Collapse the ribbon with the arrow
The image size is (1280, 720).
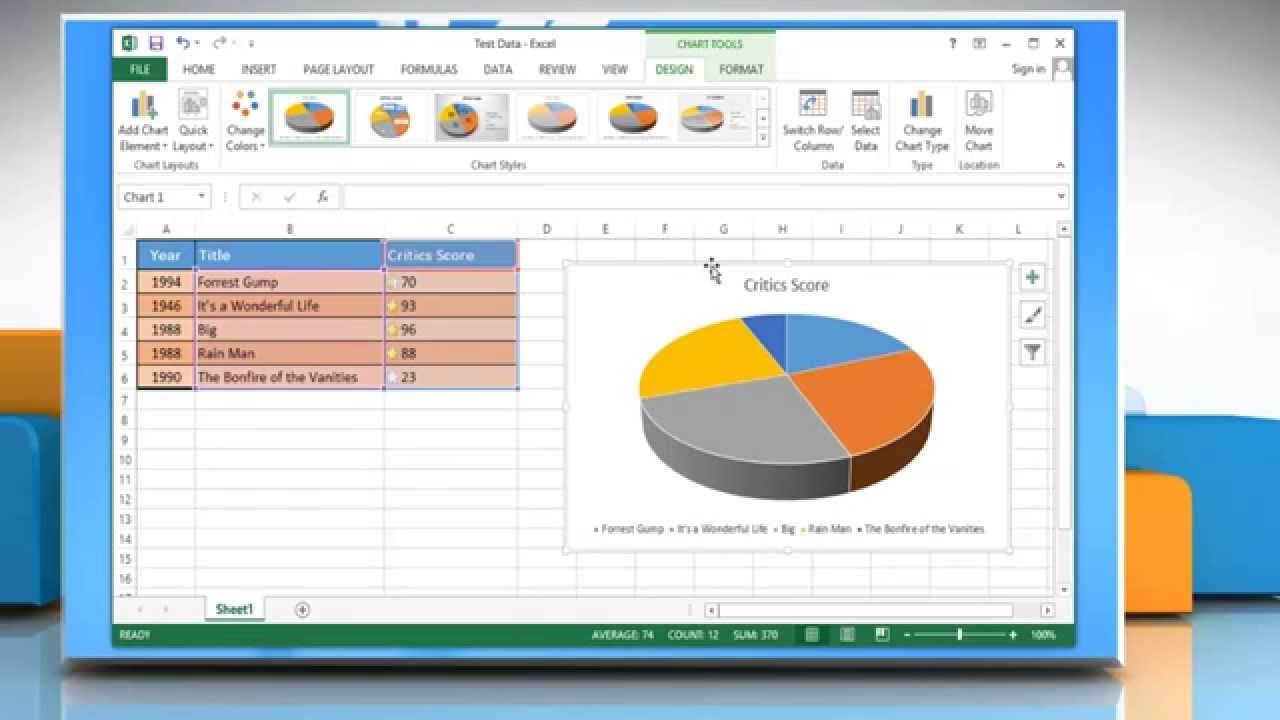[x=1060, y=165]
